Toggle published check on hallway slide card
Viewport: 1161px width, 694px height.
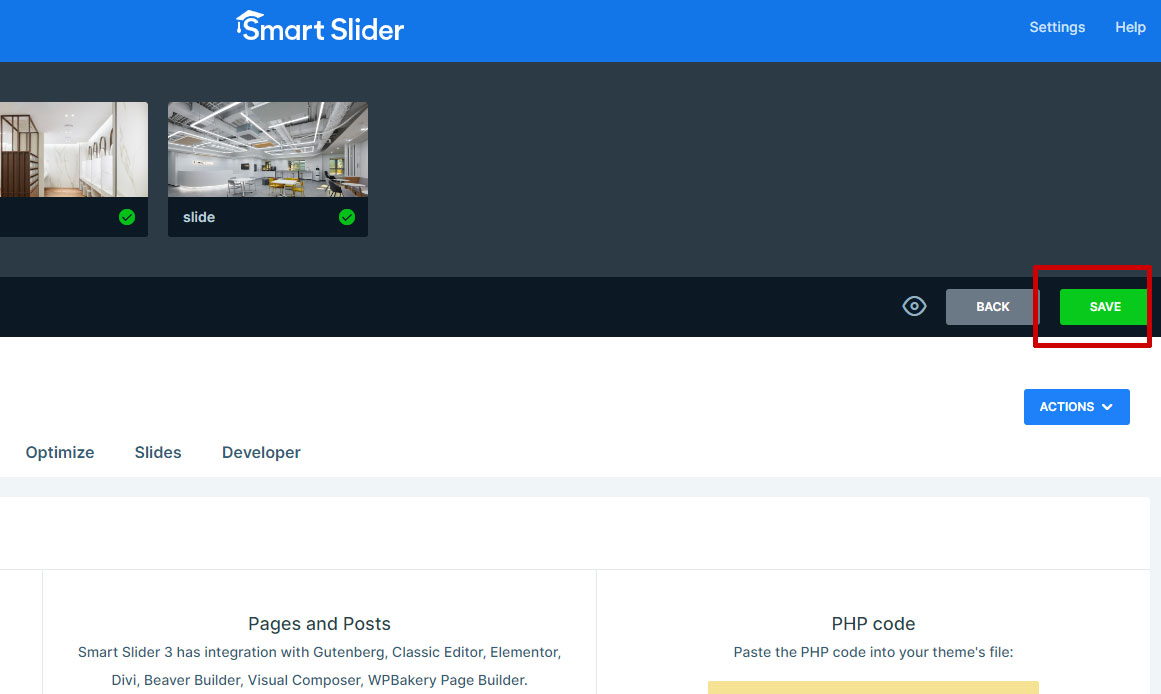127,217
